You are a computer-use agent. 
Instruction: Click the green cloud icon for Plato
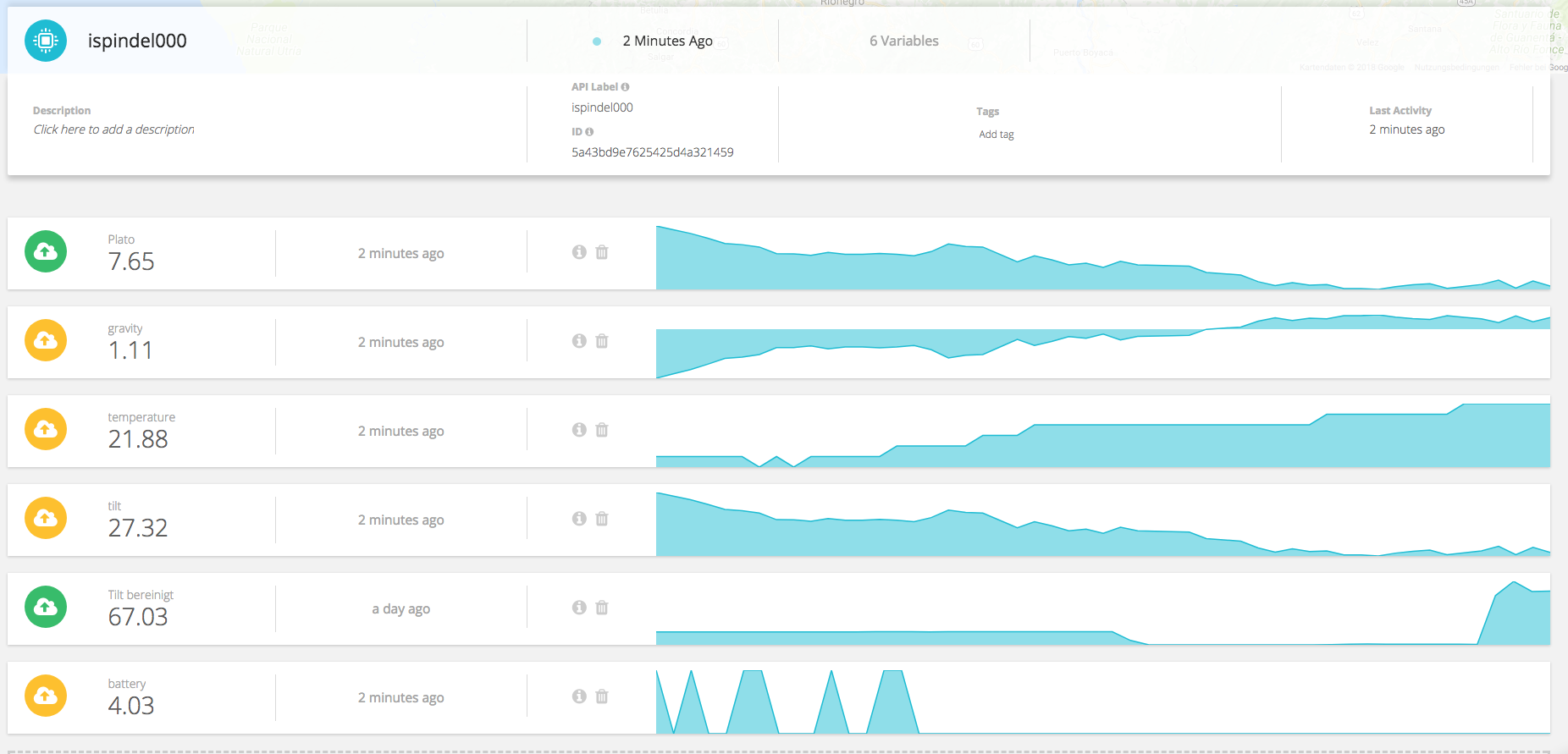46,251
